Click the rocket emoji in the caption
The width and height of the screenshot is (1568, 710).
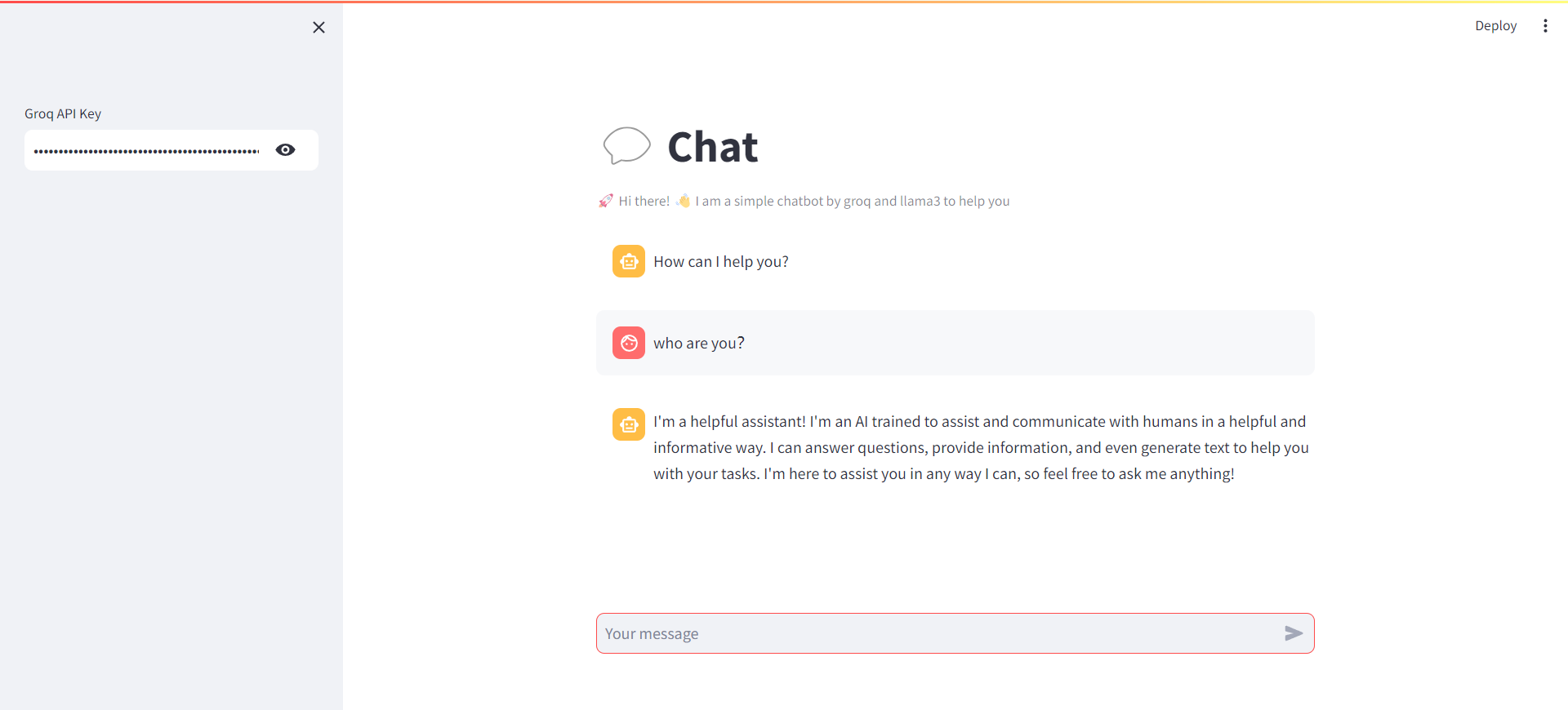coord(605,201)
